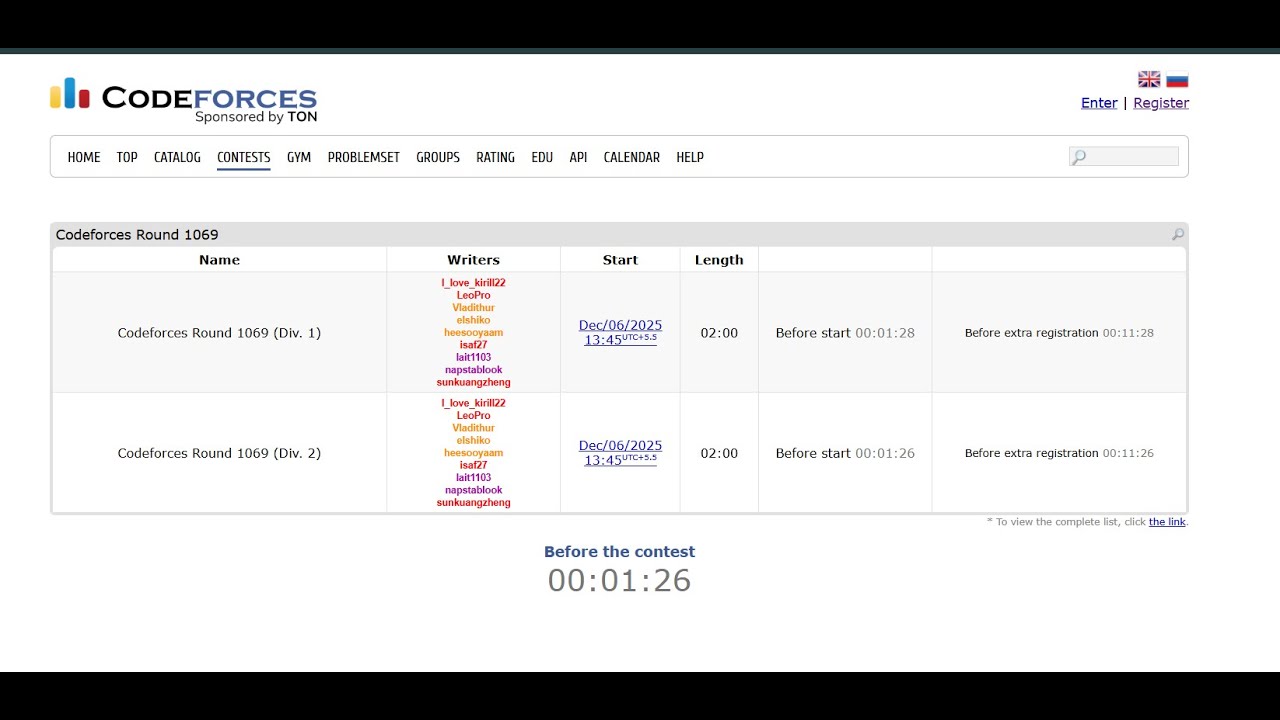
Task: Open the HELP page
Action: tap(690, 157)
